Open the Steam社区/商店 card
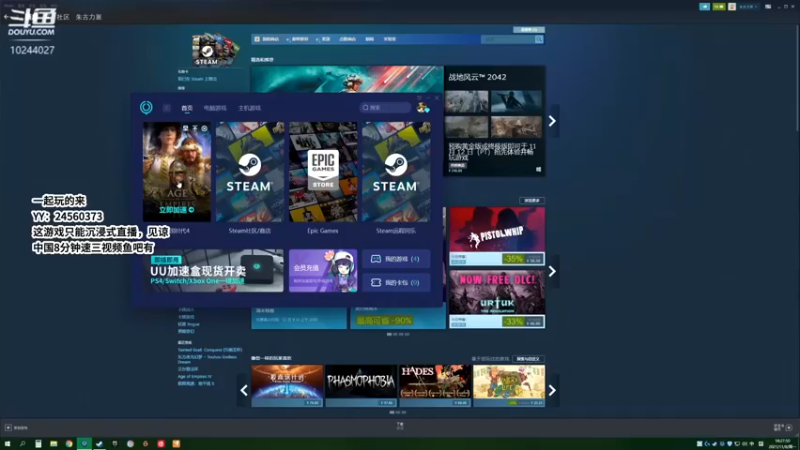This screenshot has height=450, width=800. pyautogui.click(x=249, y=171)
